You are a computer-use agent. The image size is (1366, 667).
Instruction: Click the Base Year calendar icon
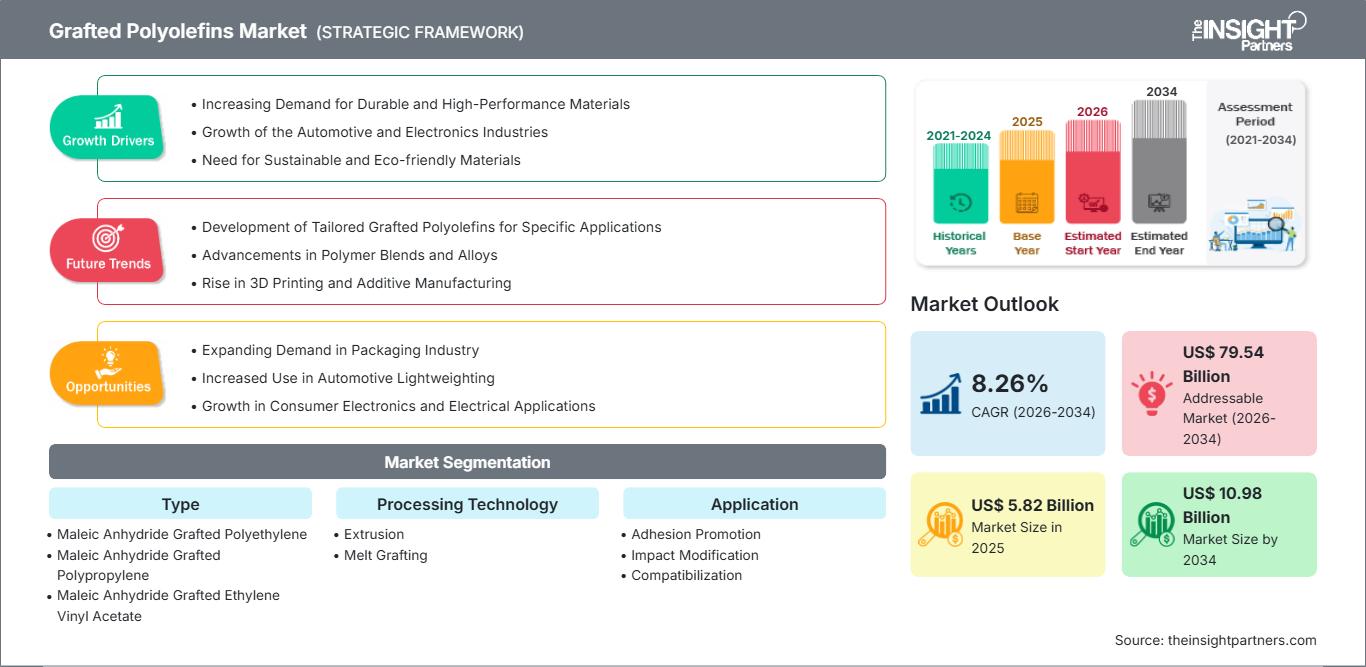1027,203
